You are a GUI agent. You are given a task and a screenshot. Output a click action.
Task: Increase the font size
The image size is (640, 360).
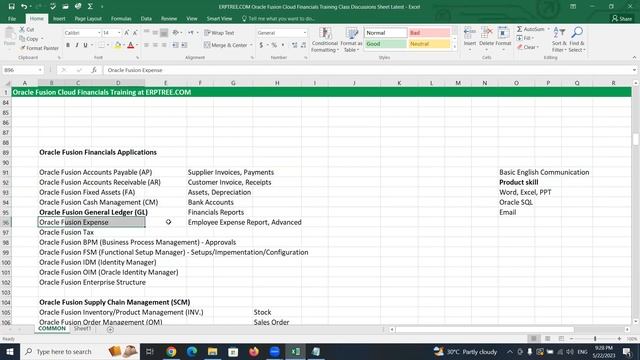point(127,33)
